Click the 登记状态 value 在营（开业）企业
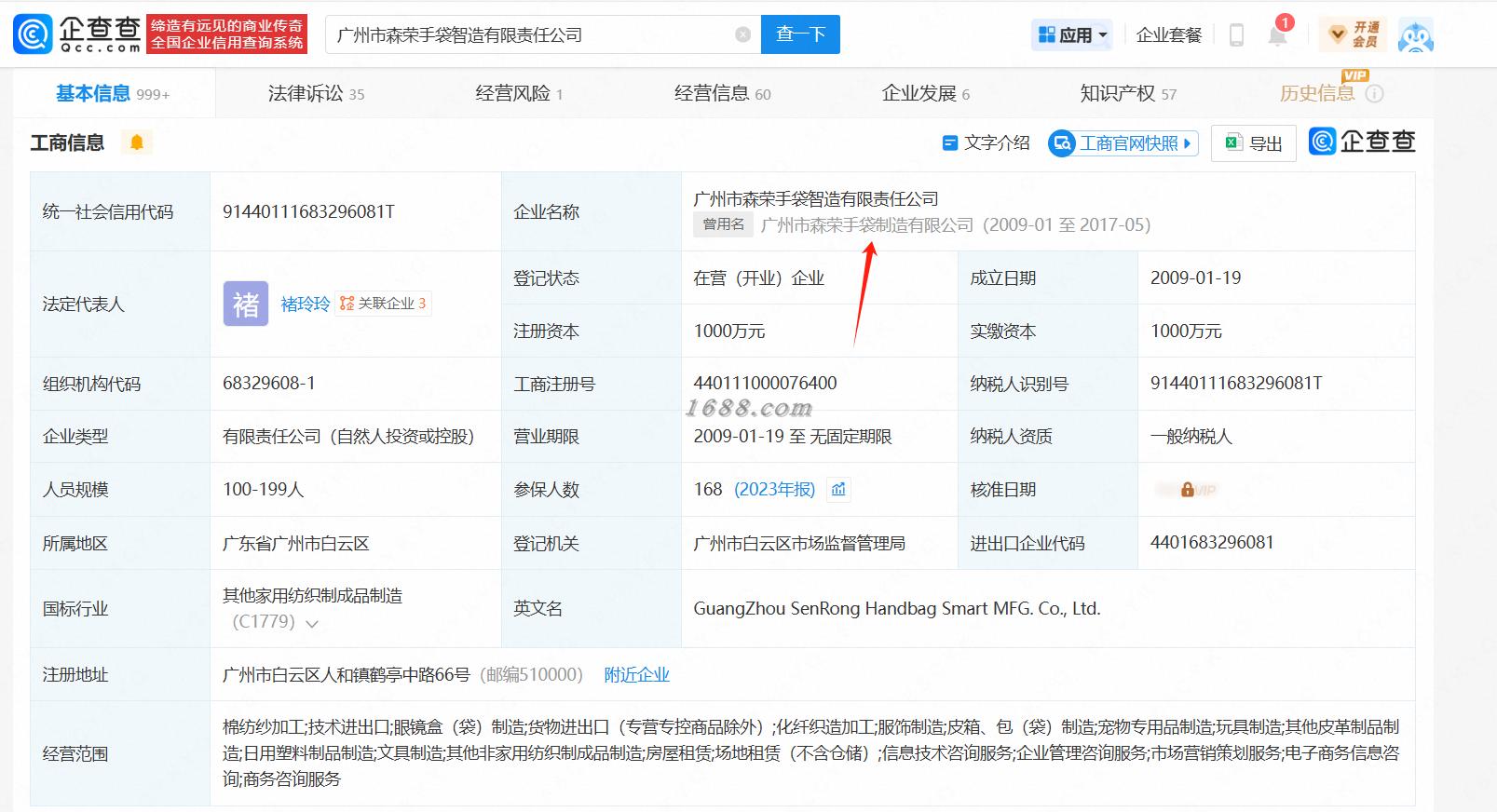1497x812 pixels. point(759,277)
